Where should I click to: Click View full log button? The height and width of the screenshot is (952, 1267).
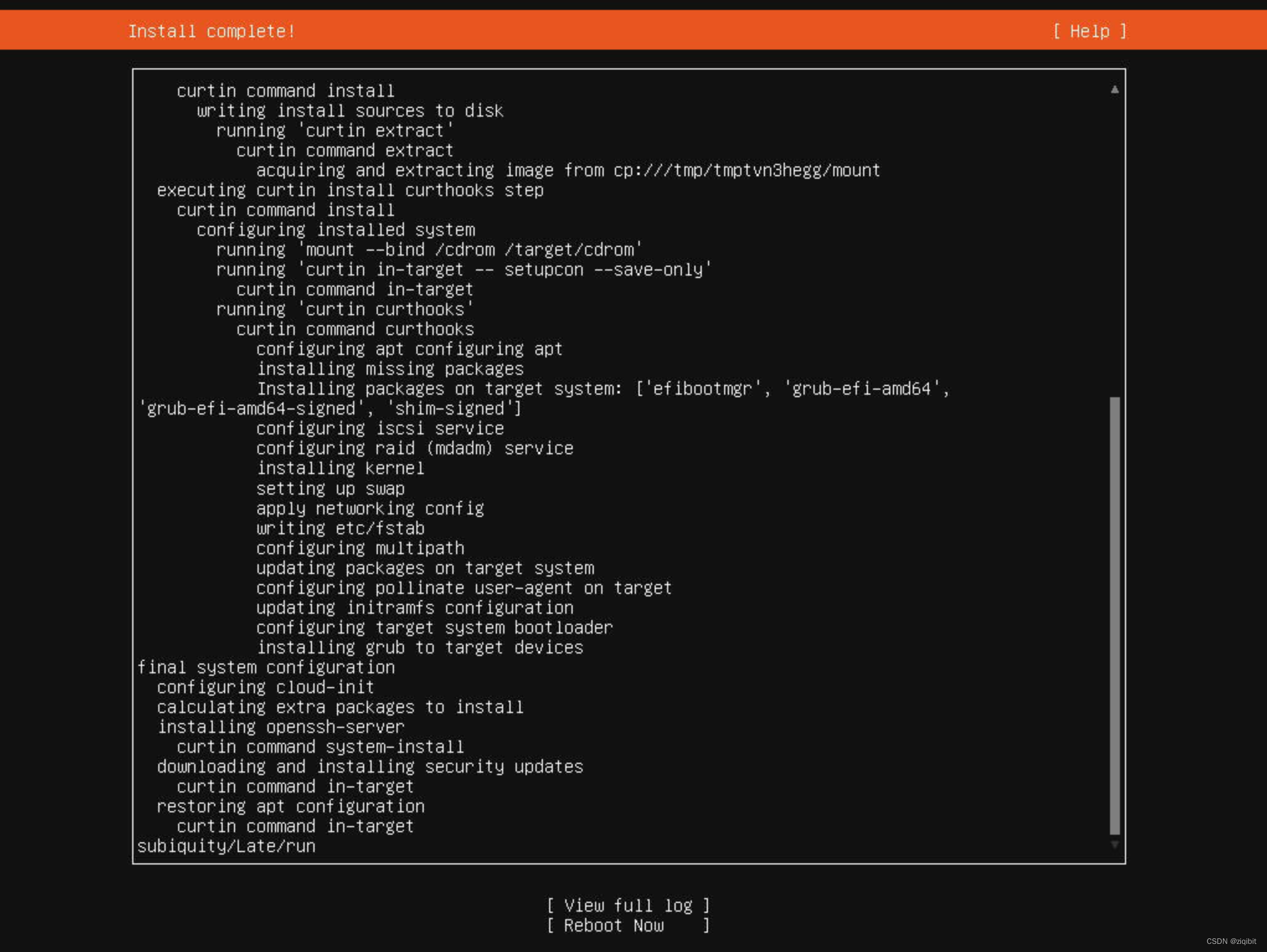coord(628,905)
